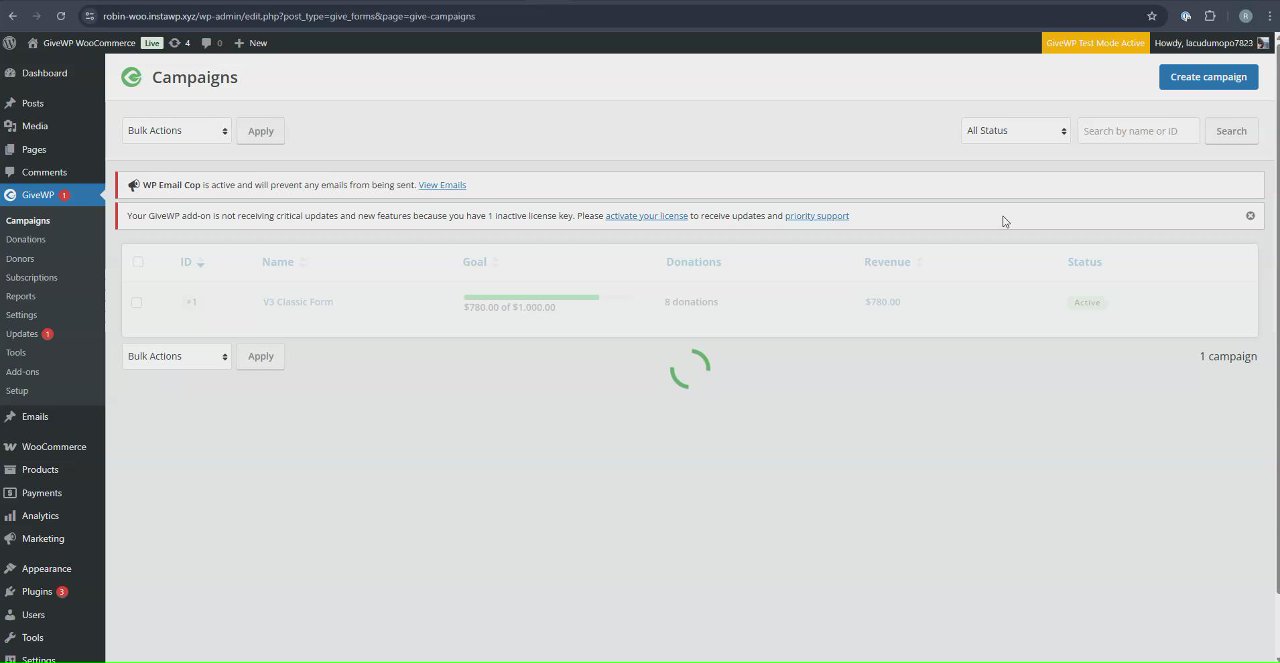Viewport: 1280px width, 663px height.
Task: Sort campaigns by Goal column
Action: pos(481,262)
